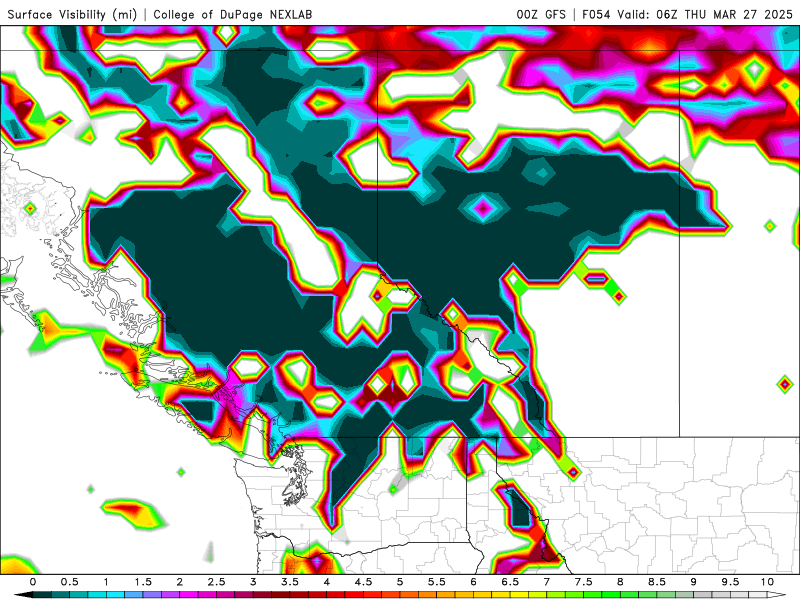Click the '1' label on the color scale
Viewport: 800px width, 600px height.
pos(106,582)
